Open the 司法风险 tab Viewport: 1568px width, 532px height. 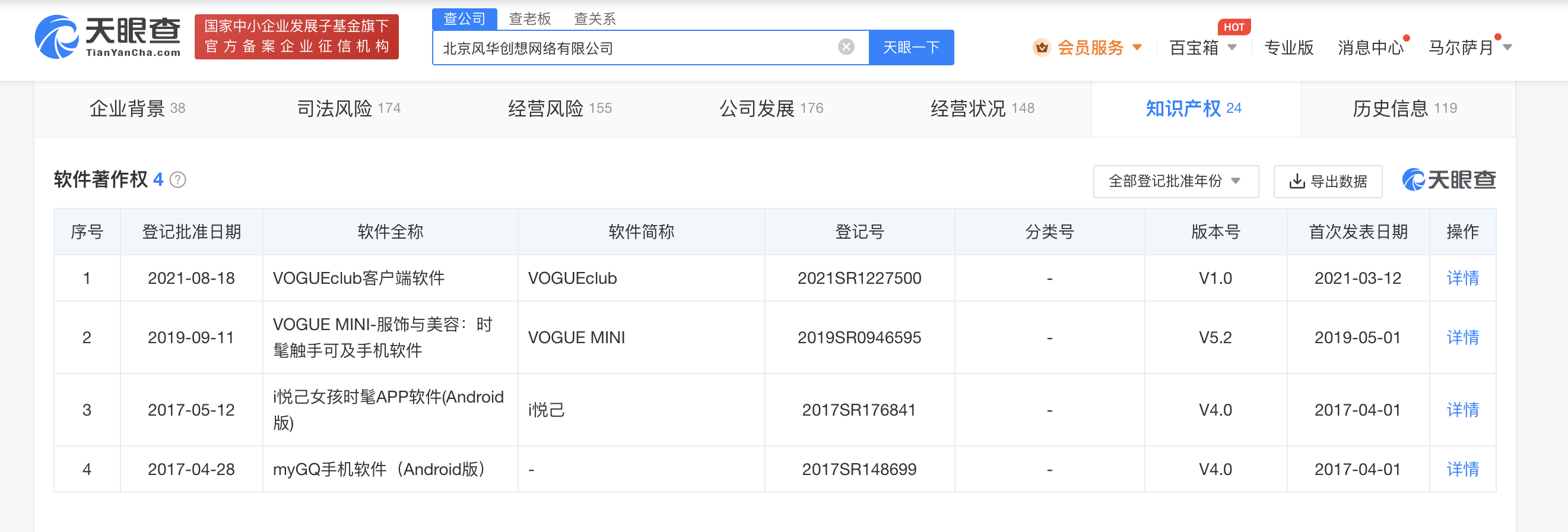click(x=349, y=108)
